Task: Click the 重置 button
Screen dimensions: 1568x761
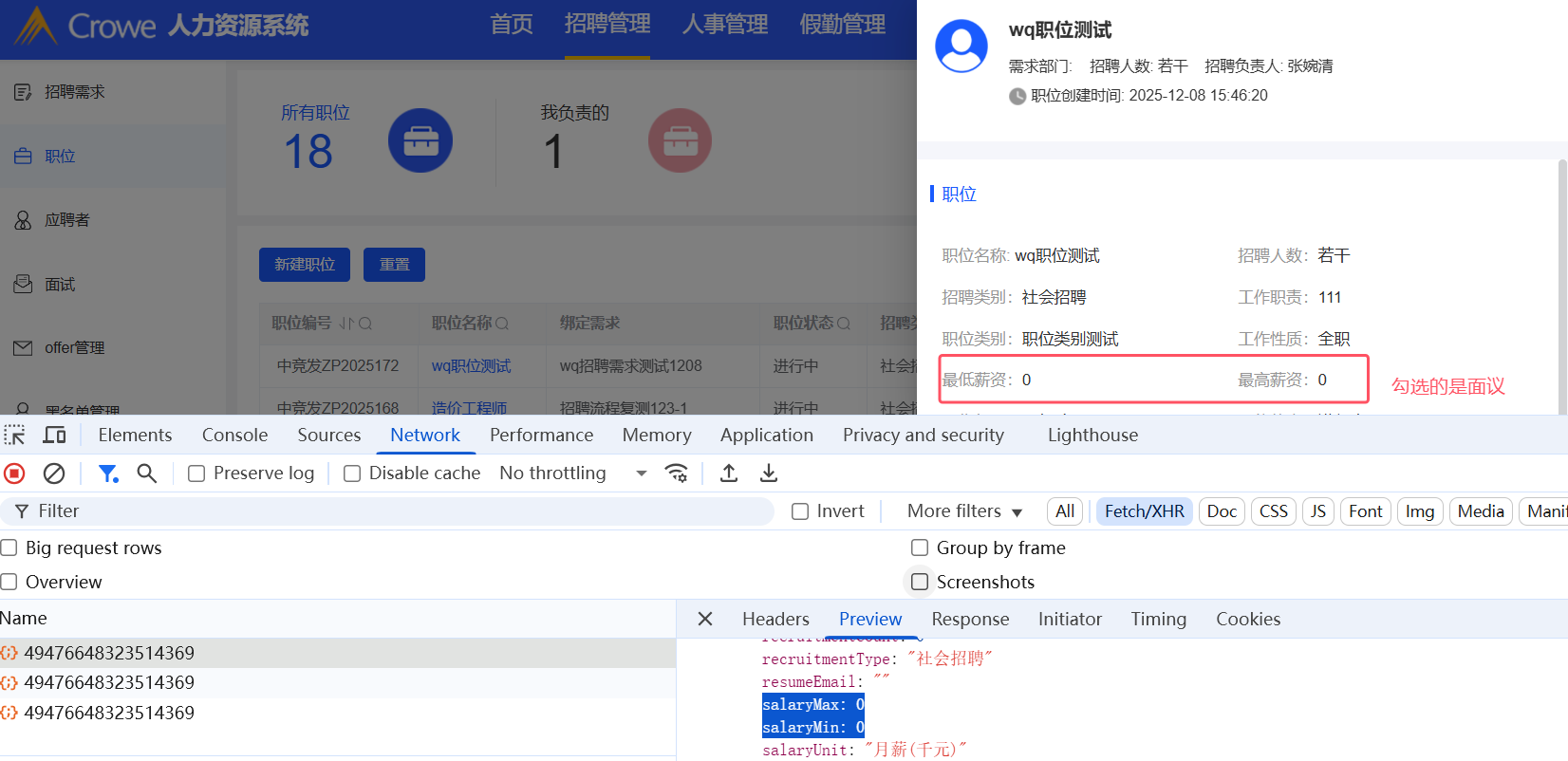Action: (394, 265)
